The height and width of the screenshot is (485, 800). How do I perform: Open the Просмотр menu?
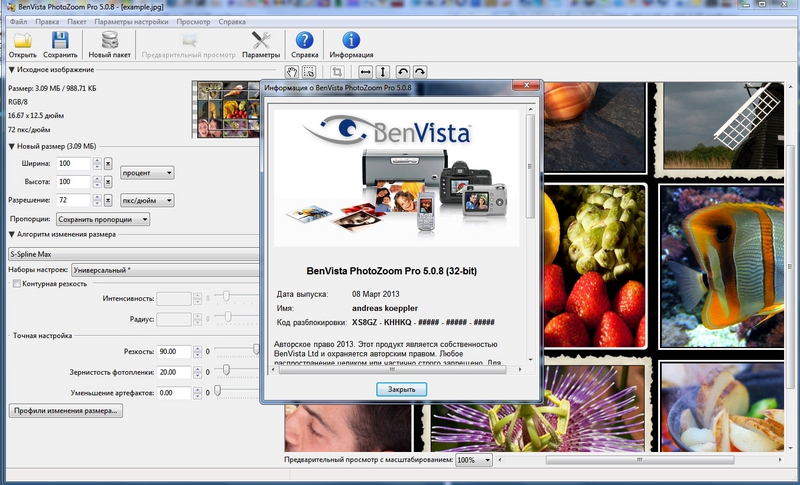193,22
